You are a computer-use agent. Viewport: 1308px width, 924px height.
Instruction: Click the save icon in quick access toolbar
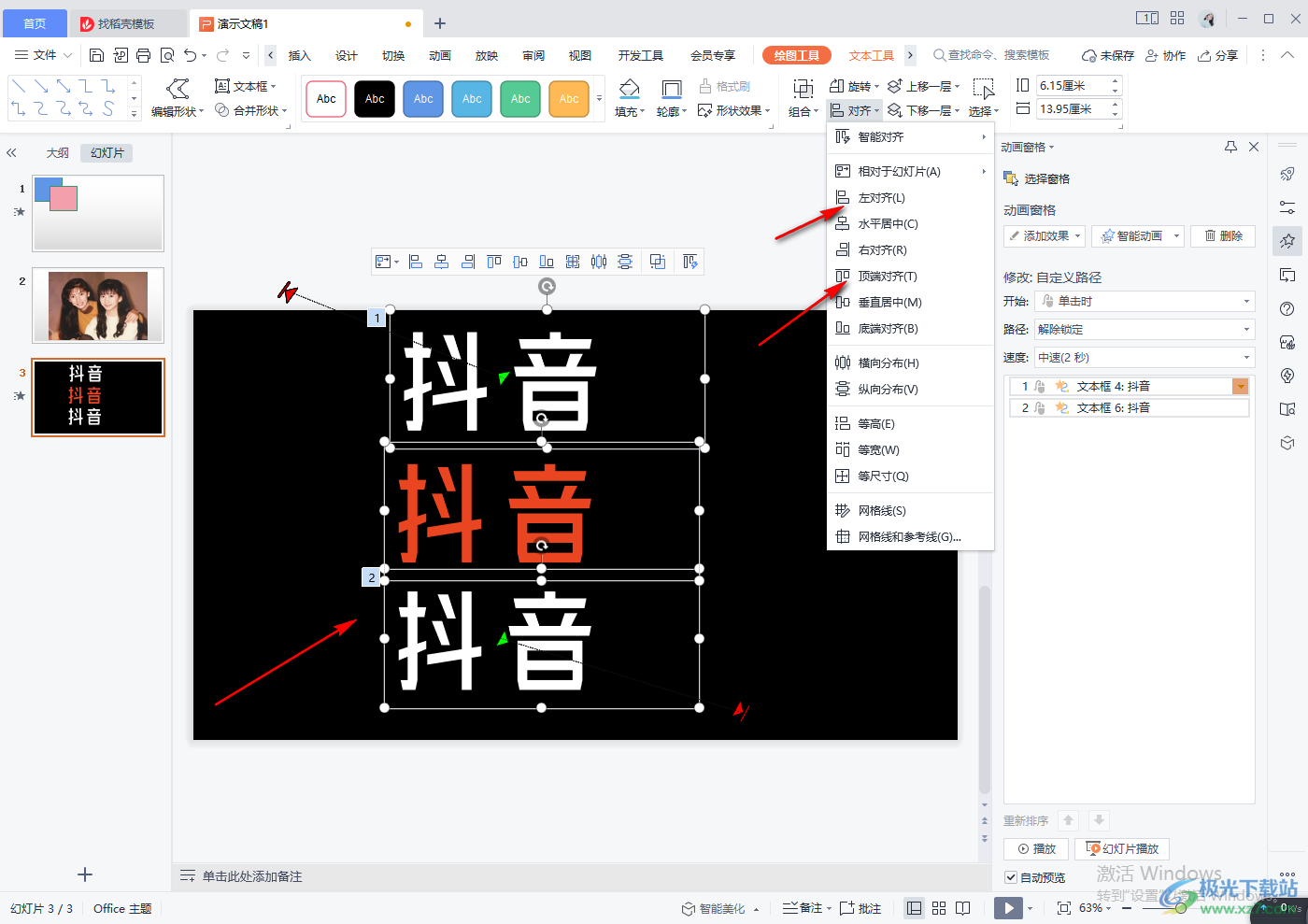pyautogui.click(x=96, y=55)
